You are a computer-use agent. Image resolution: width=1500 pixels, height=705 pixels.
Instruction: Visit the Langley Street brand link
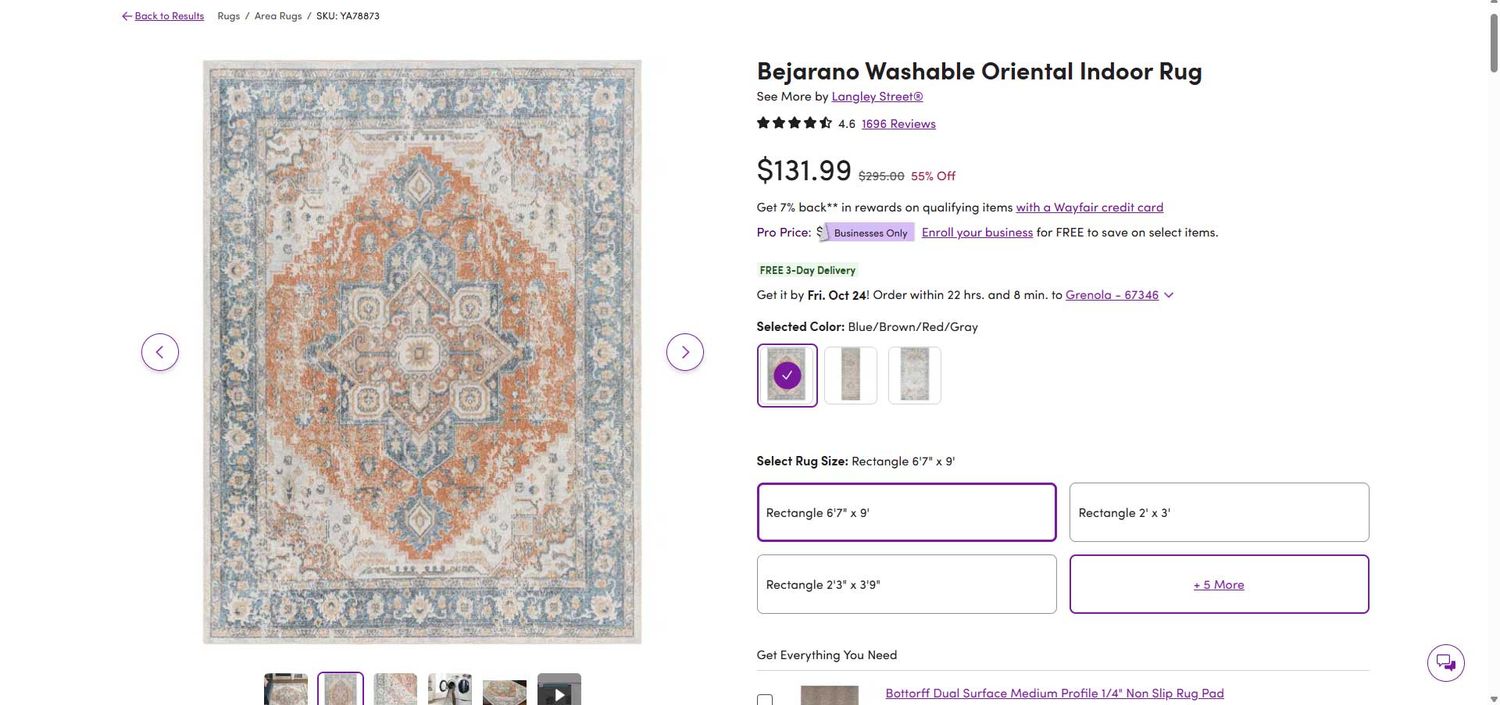877,96
